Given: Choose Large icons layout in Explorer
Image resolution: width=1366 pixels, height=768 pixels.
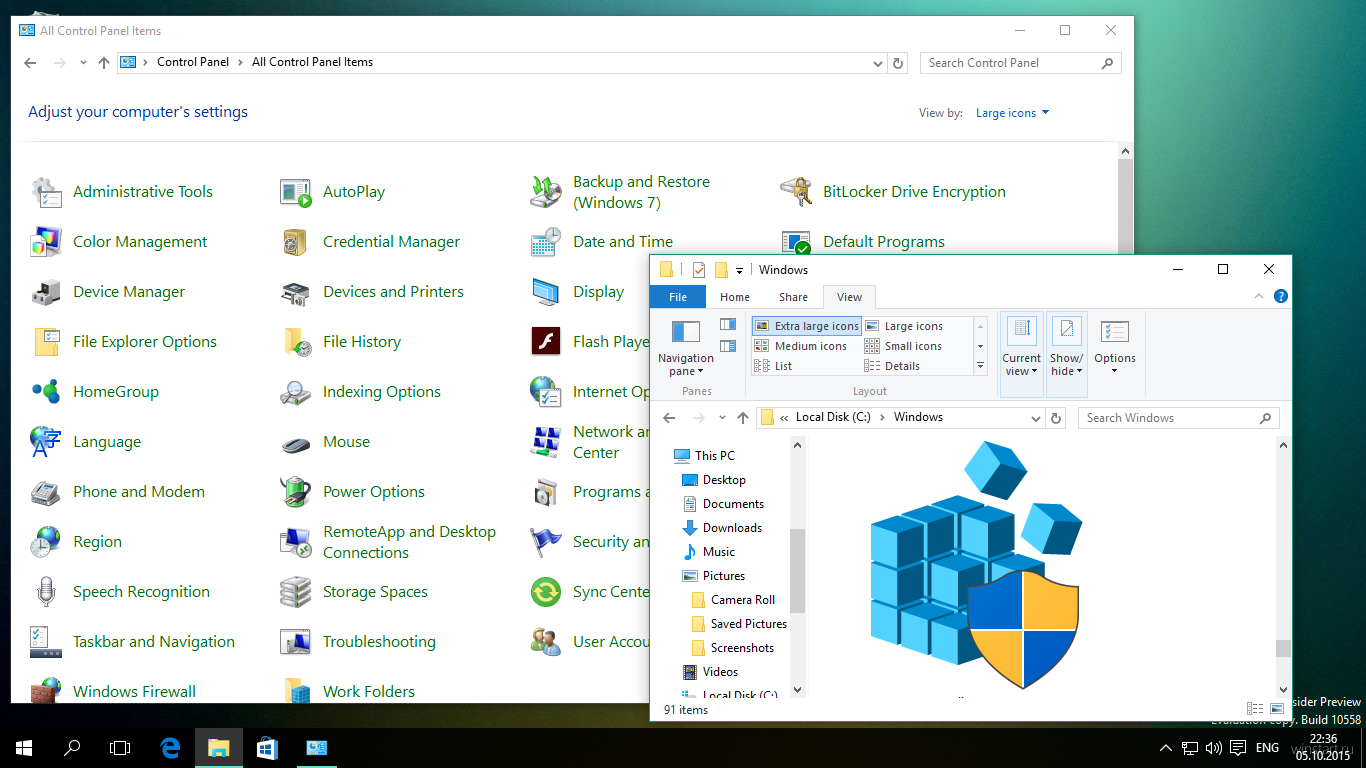Looking at the screenshot, I should click(904, 326).
